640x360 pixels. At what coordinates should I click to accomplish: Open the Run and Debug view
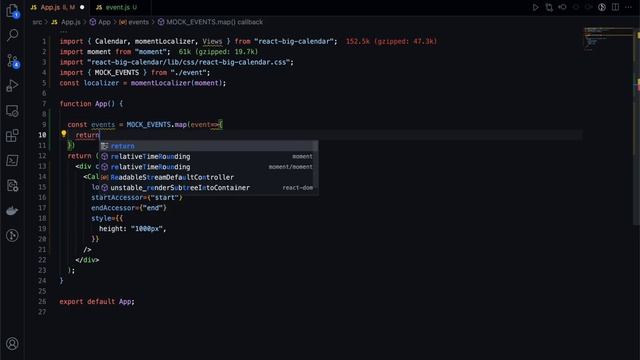[x=12, y=86]
